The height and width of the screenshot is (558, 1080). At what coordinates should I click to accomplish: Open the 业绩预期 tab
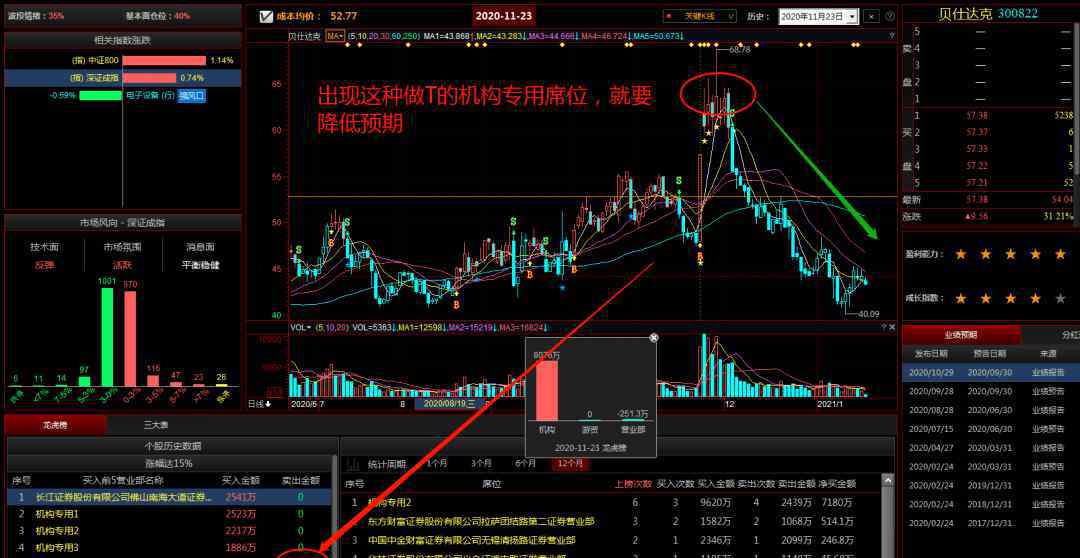click(x=961, y=335)
